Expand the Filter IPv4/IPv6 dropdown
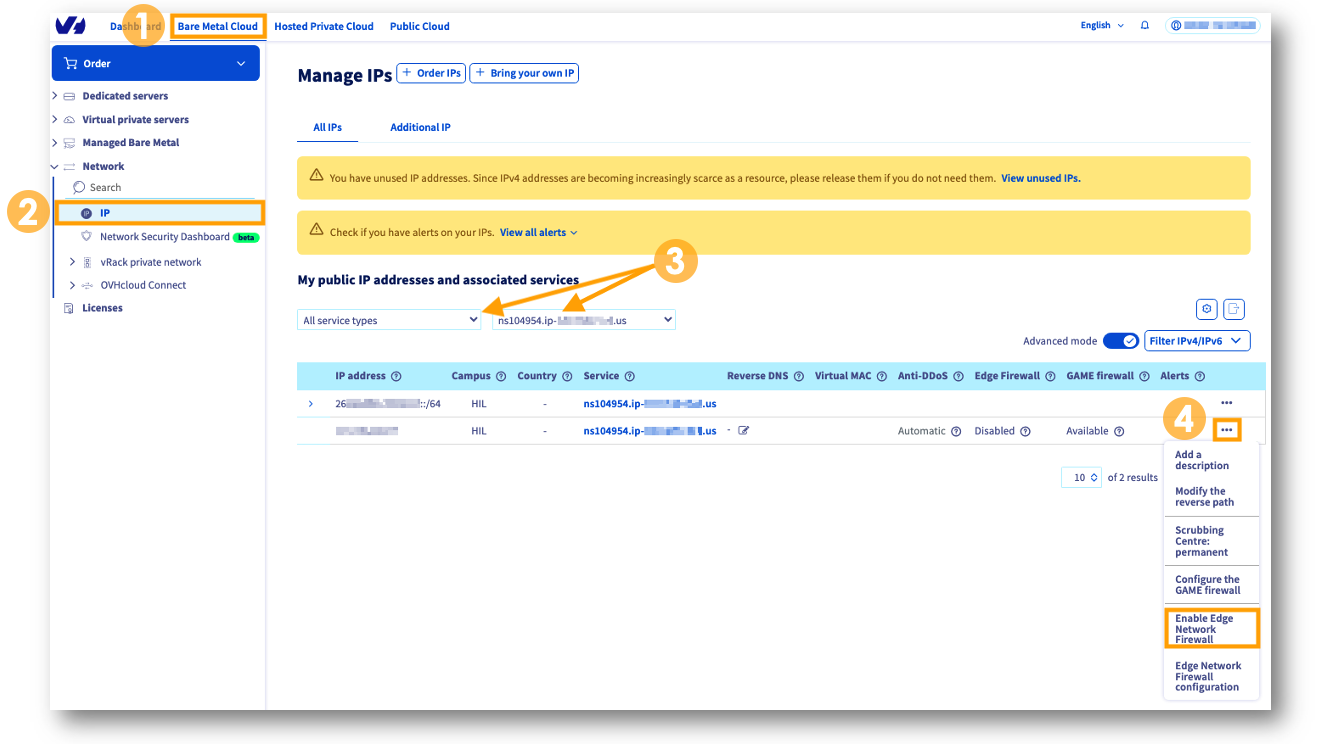Screen dimensions: 1317x744 coord(1197,340)
